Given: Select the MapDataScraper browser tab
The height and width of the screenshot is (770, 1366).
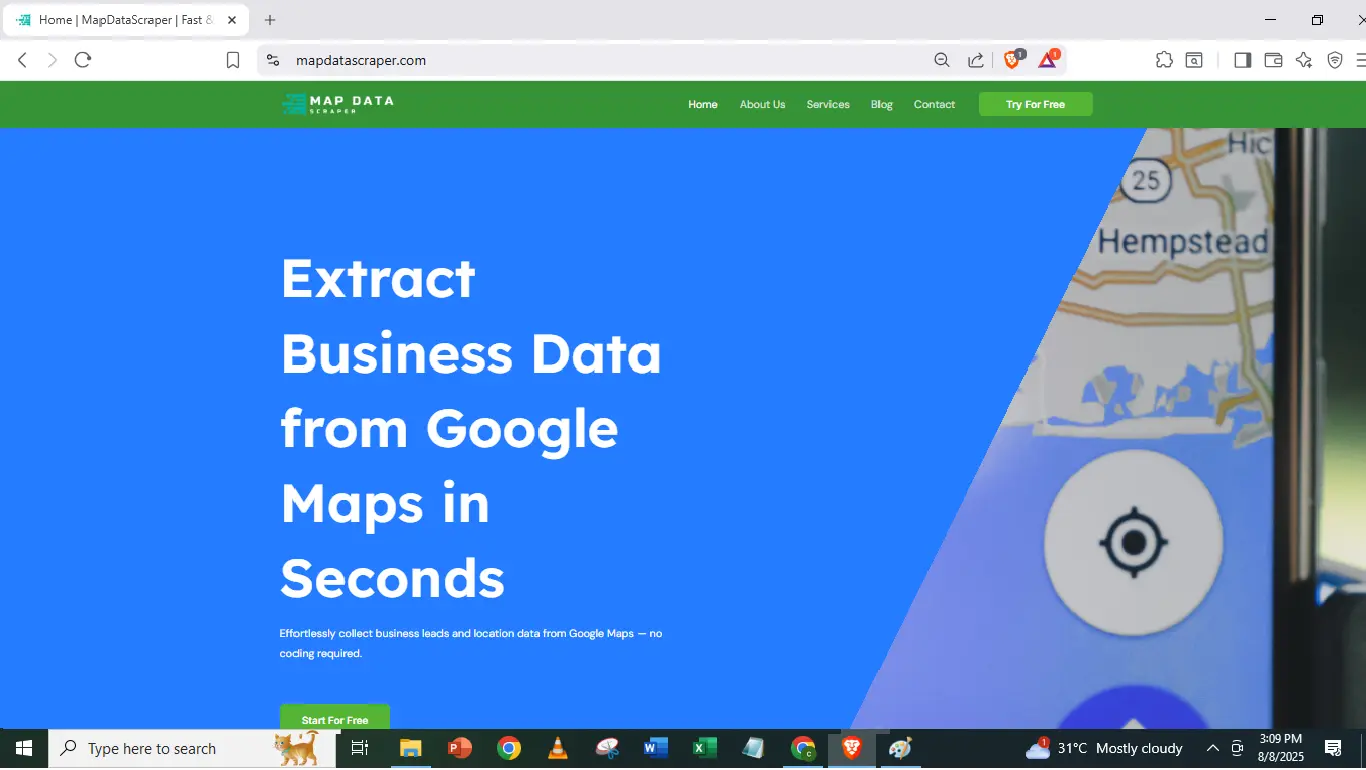Looking at the screenshot, I should pyautogui.click(x=124, y=20).
